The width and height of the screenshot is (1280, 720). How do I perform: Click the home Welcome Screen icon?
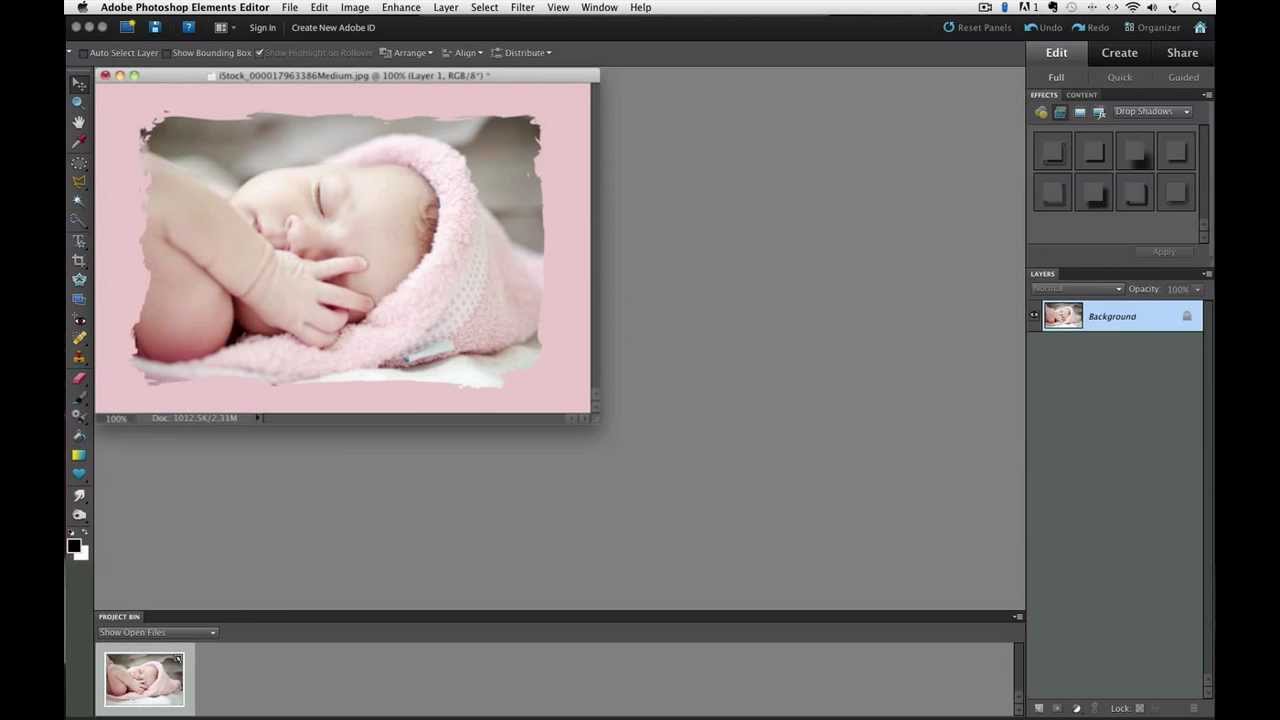coord(1200,27)
